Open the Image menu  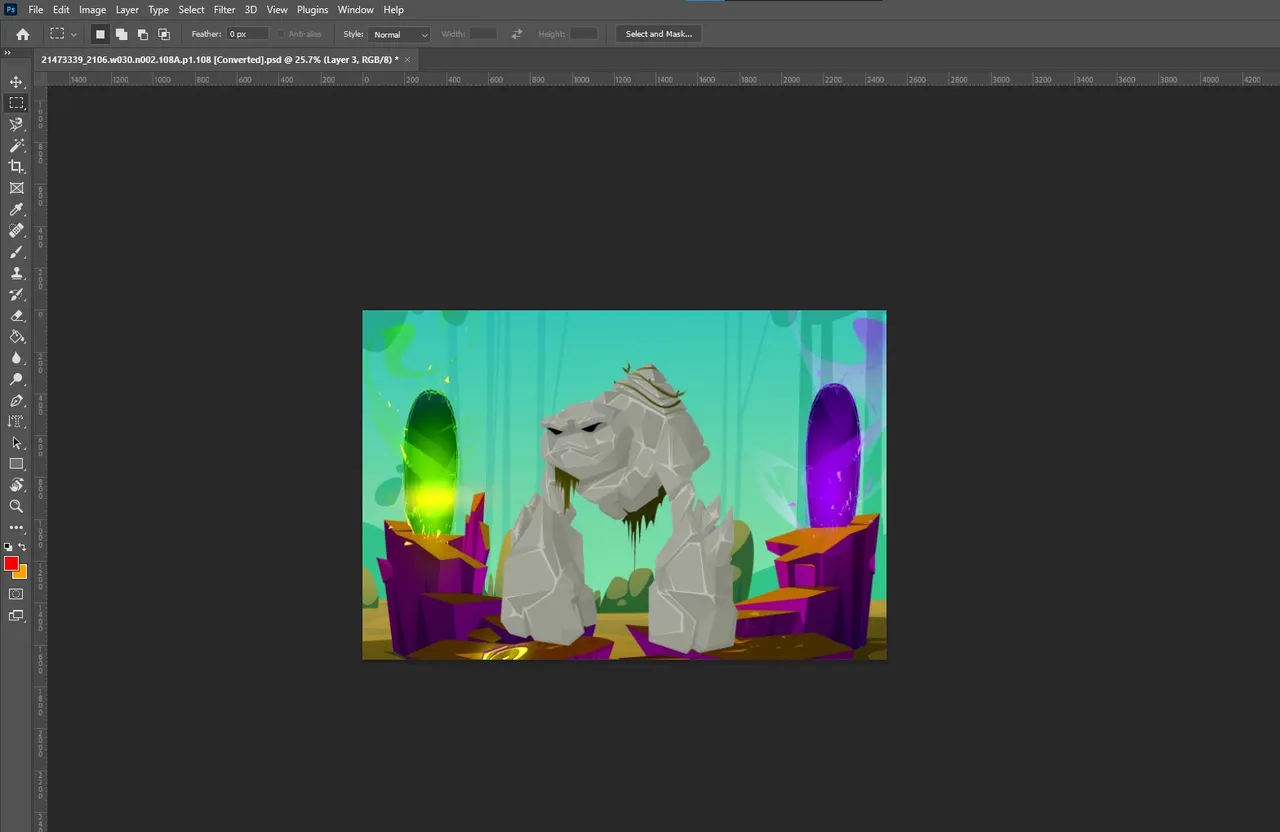click(93, 10)
